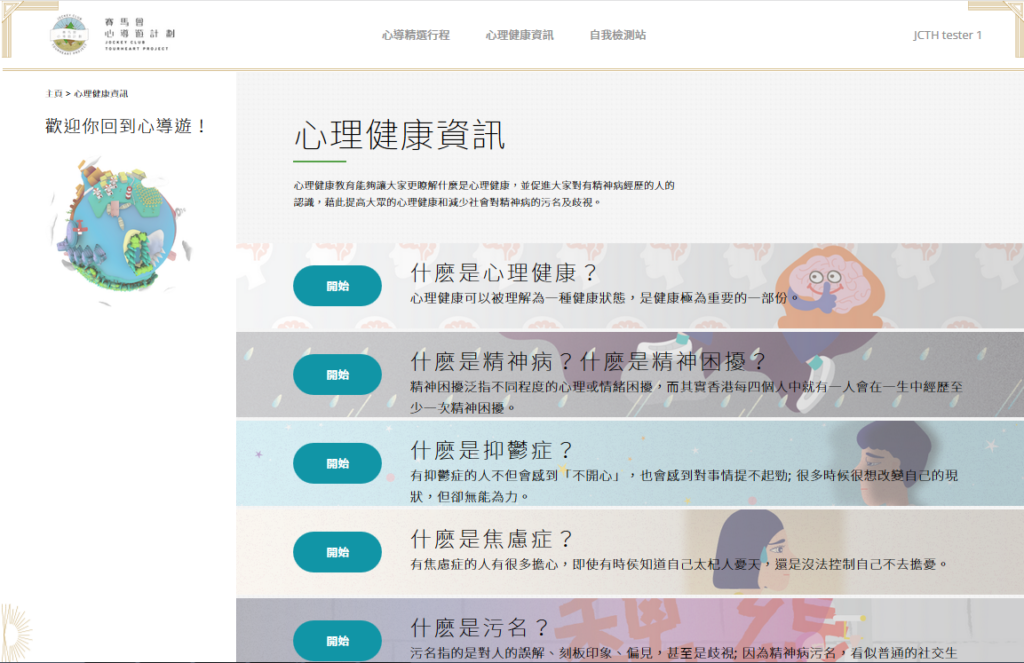Click the 心理健康資訊 breadcrumb text
The image size is (1024, 663).
(101, 94)
